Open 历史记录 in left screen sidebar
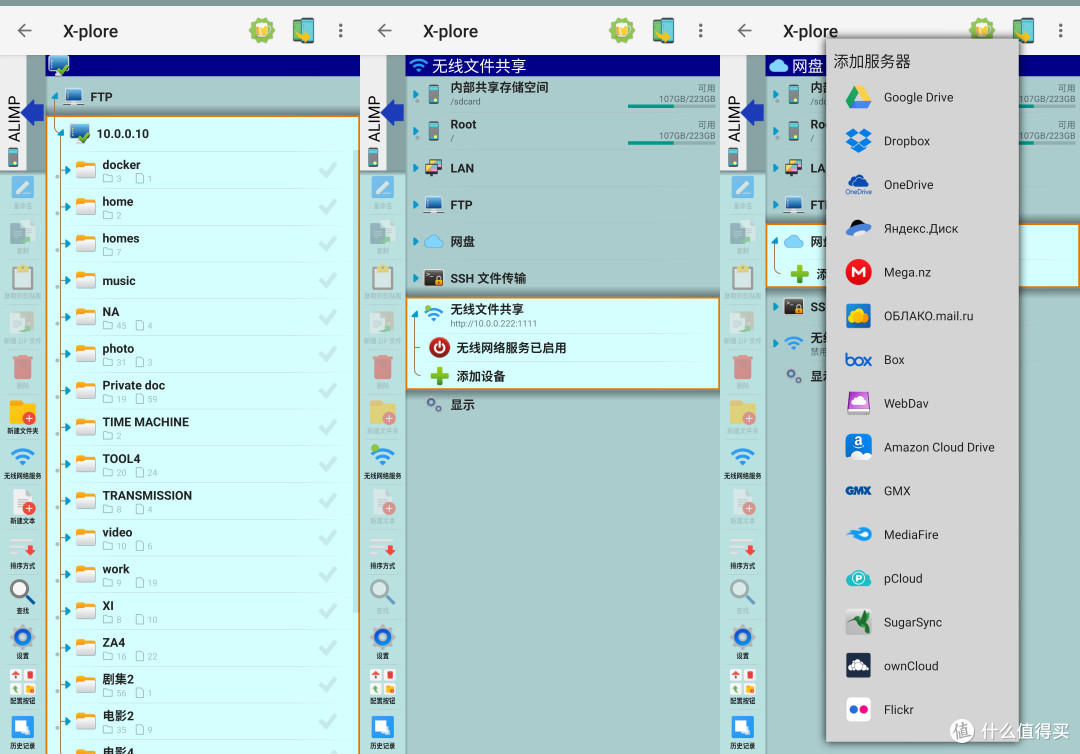This screenshot has height=754, width=1080. click(x=23, y=732)
